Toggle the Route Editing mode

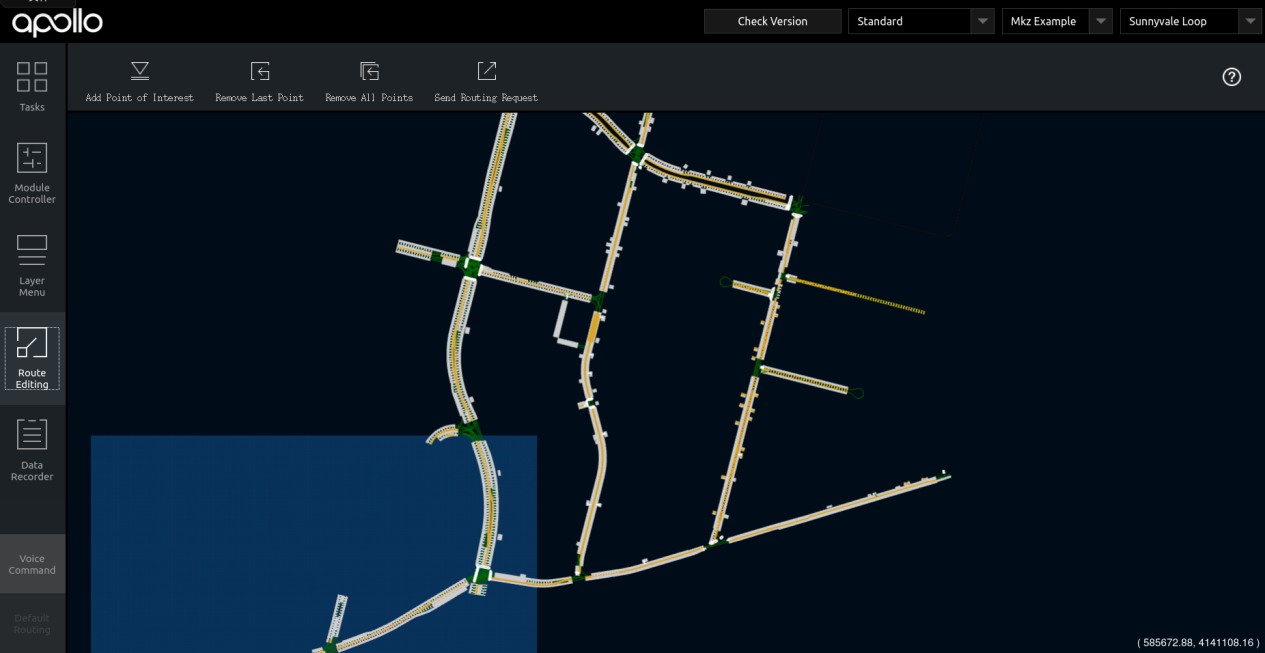tap(32, 358)
